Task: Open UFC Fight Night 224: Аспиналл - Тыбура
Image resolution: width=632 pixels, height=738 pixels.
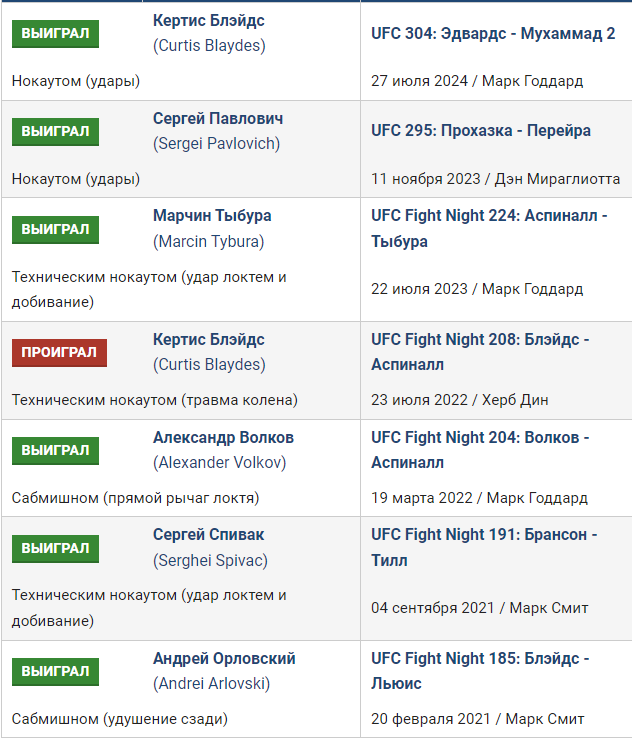Action: tap(489, 228)
